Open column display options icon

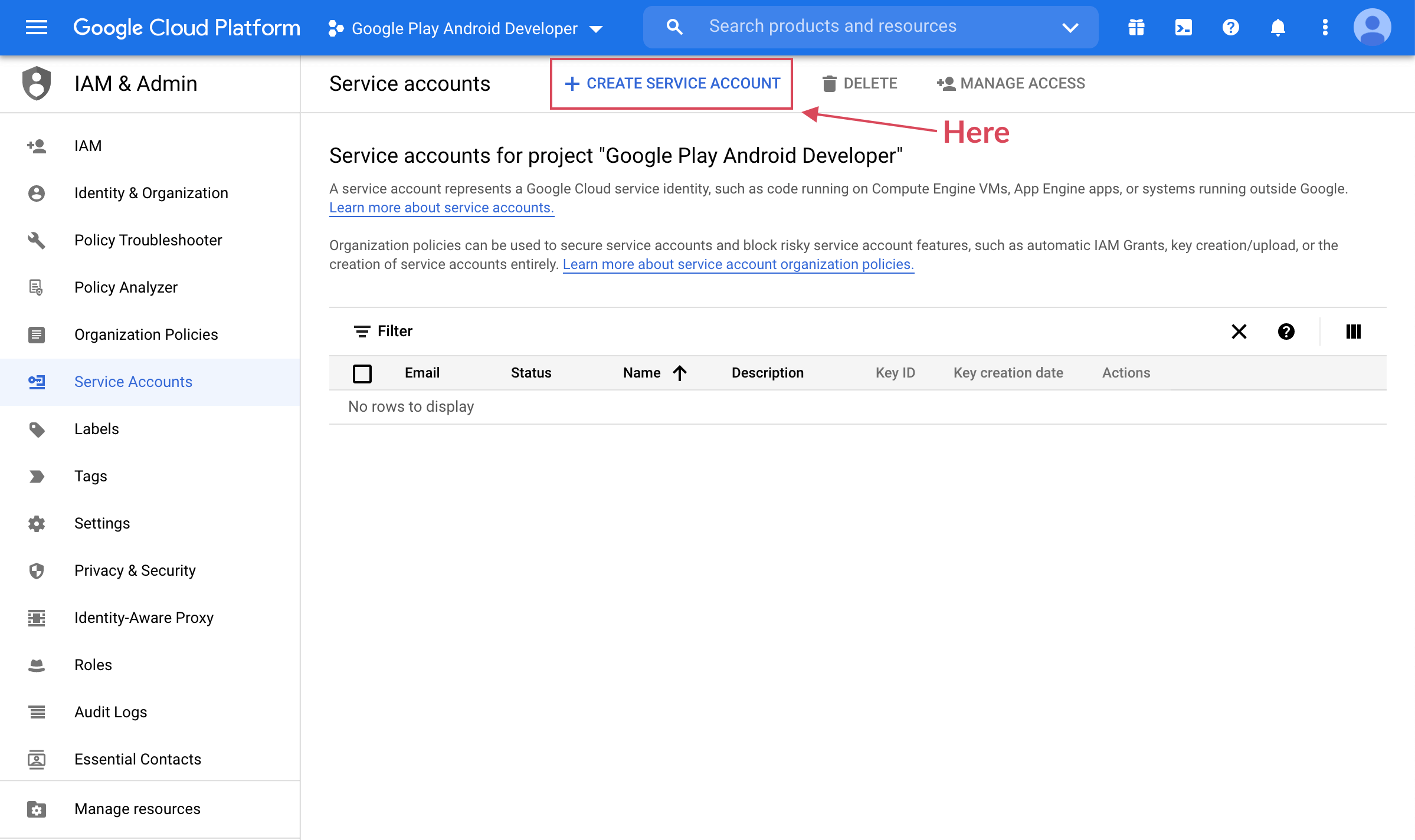[1353, 332]
